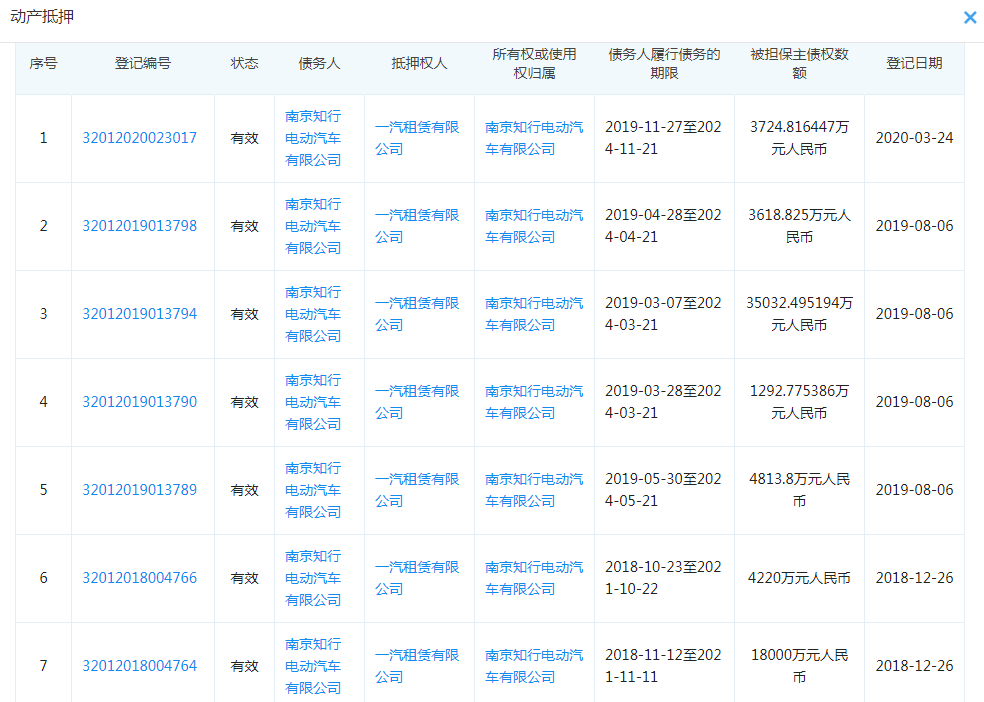This screenshot has width=984, height=702.
Task: Click the 所有权或使用权归属 column header
Action: (534, 63)
